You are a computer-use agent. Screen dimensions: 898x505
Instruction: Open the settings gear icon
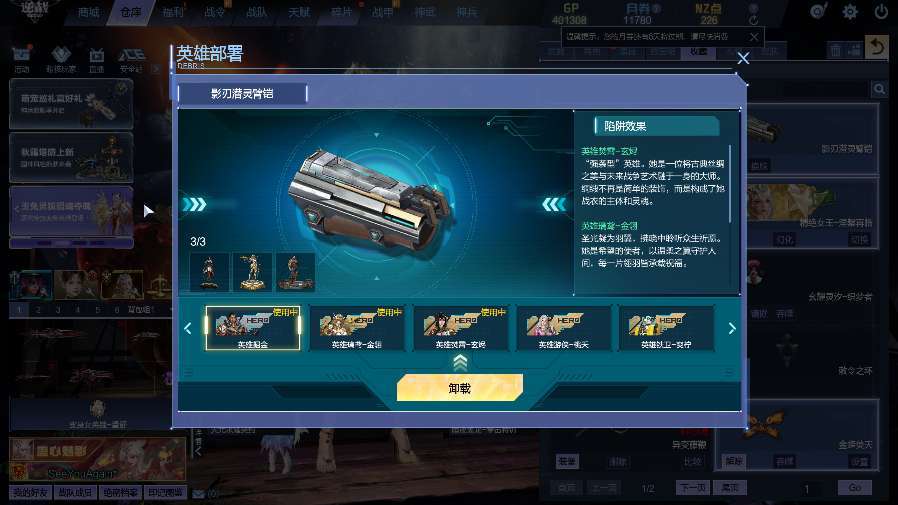[850, 11]
